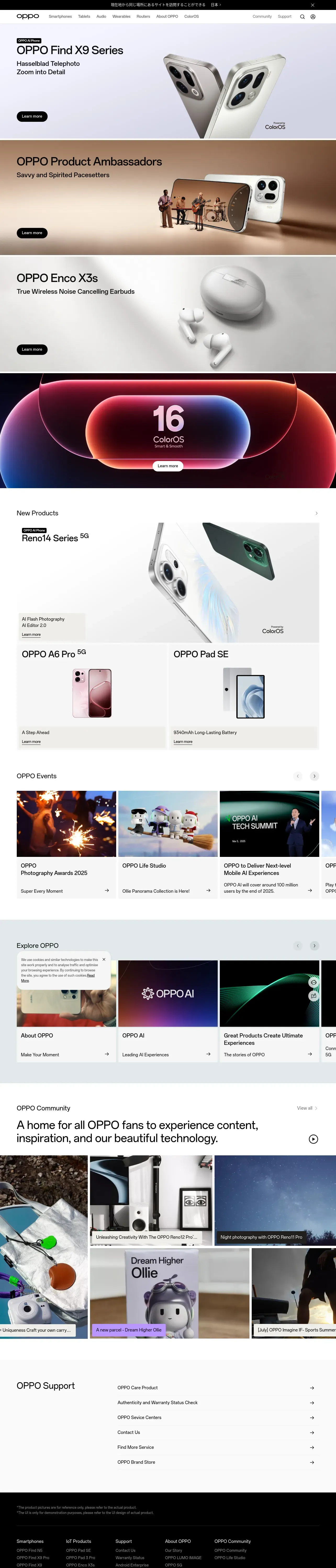The image size is (336, 1568).
Task: Open Our Story footer link
Action: (173, 1550)
